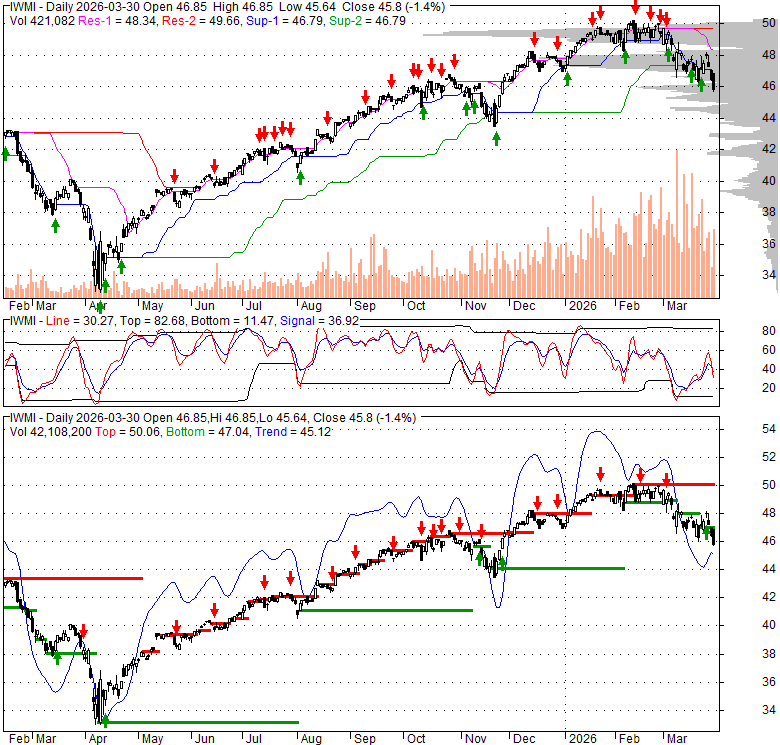Screen dimensions: 780x745
Task: Click '20' on oscillator scale
Action: (x=769, y=388)
